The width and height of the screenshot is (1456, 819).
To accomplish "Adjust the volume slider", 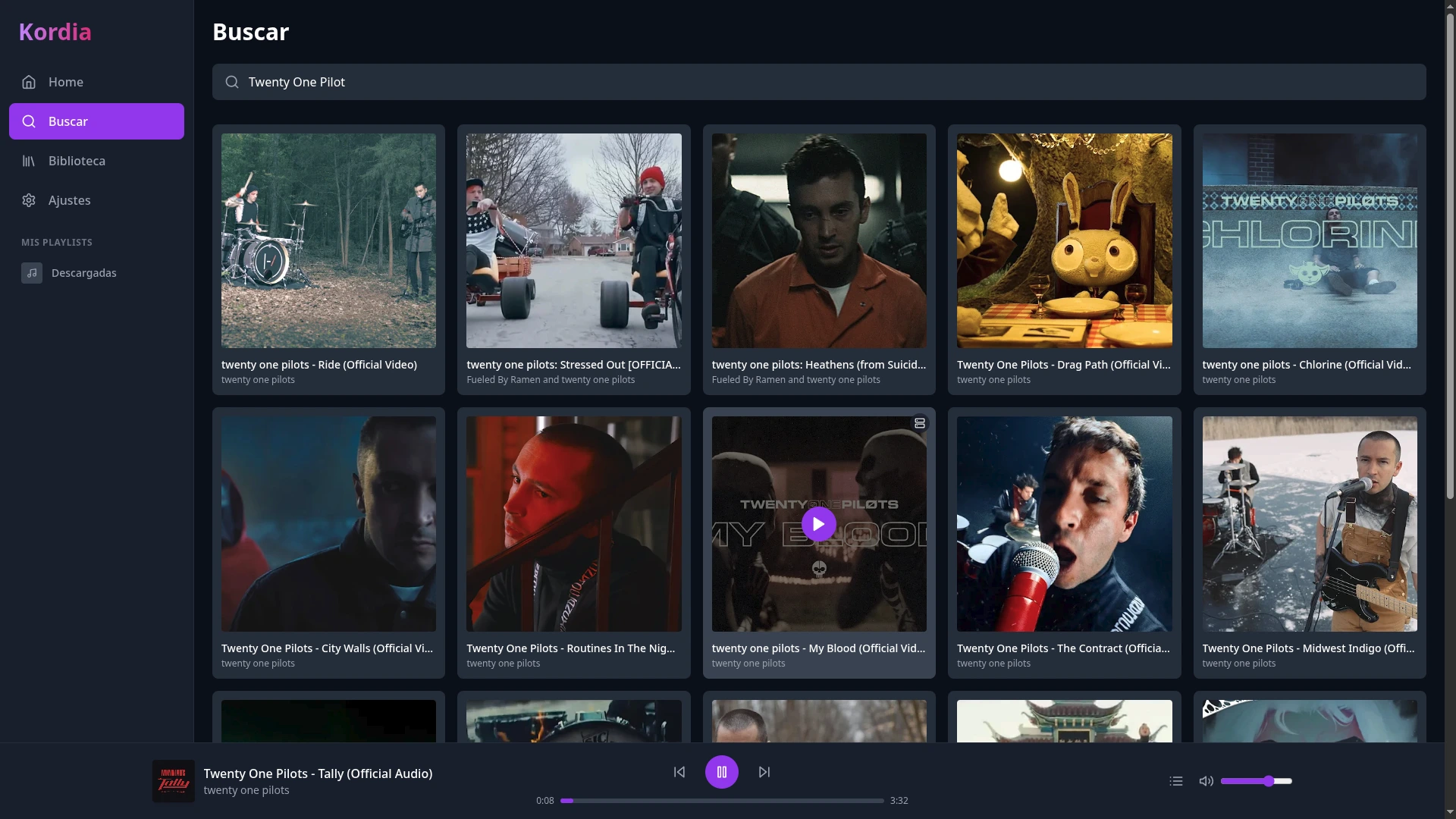I will pyautogui.click(x=1257, y=781).
